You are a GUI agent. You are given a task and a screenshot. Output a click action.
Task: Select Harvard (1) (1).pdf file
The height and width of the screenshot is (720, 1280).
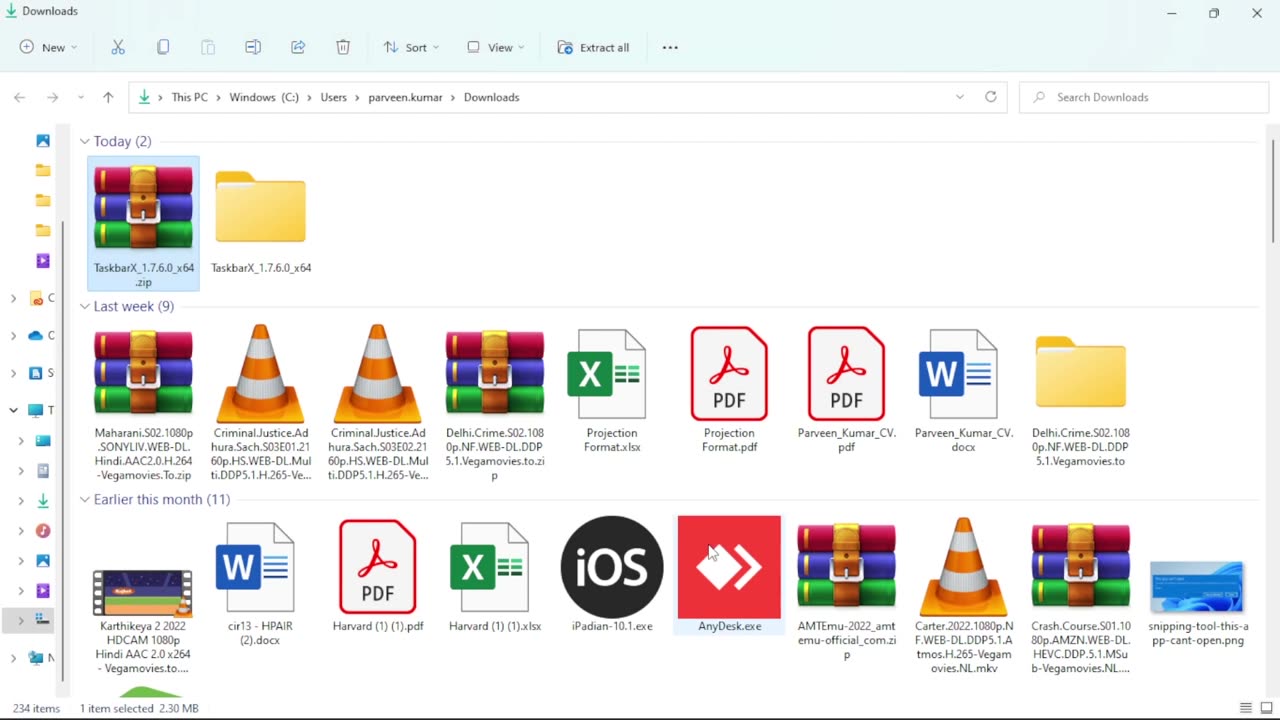(378, 567)
